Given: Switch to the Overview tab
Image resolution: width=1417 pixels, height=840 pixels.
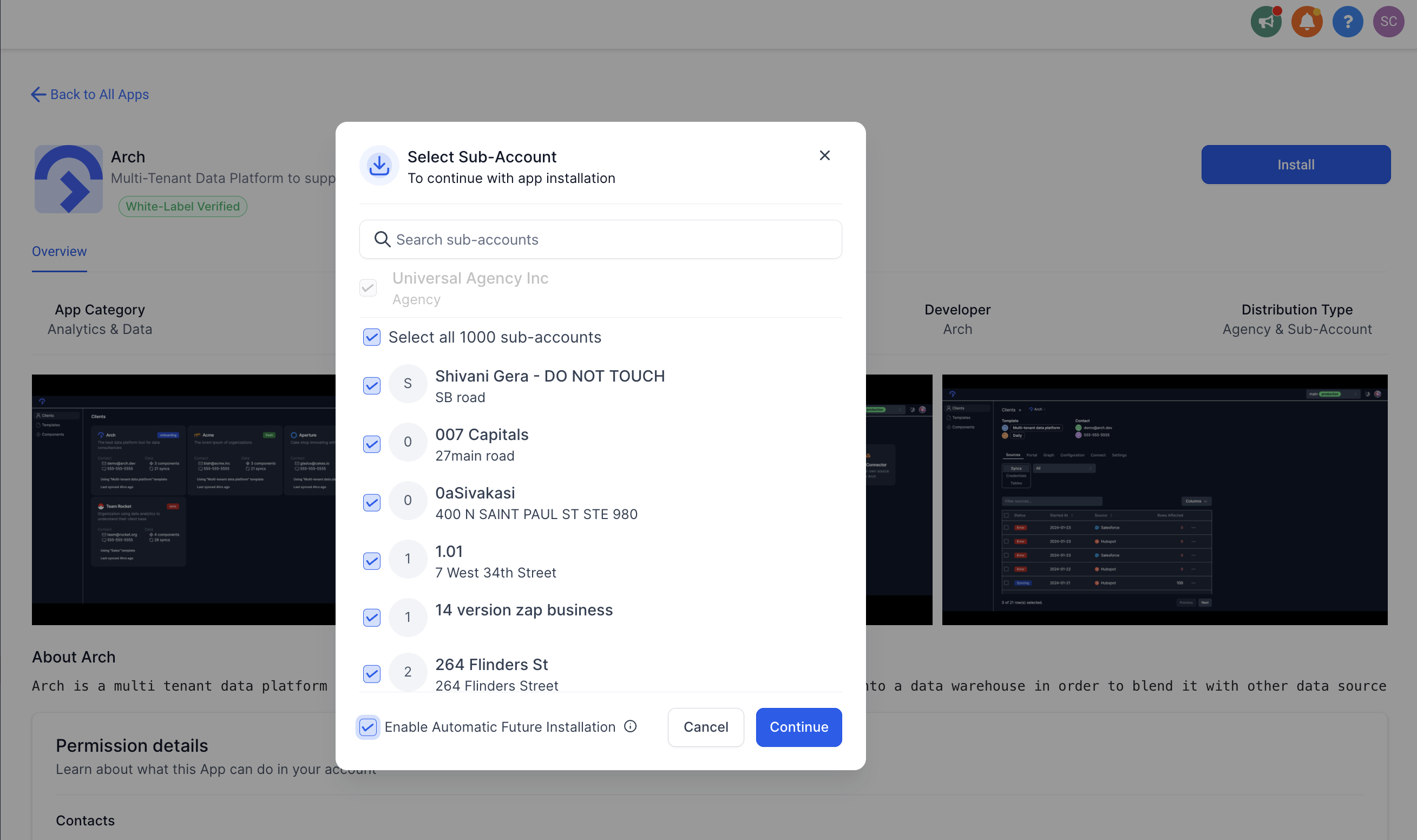Looking at the screenshot, I should point(60,251).
